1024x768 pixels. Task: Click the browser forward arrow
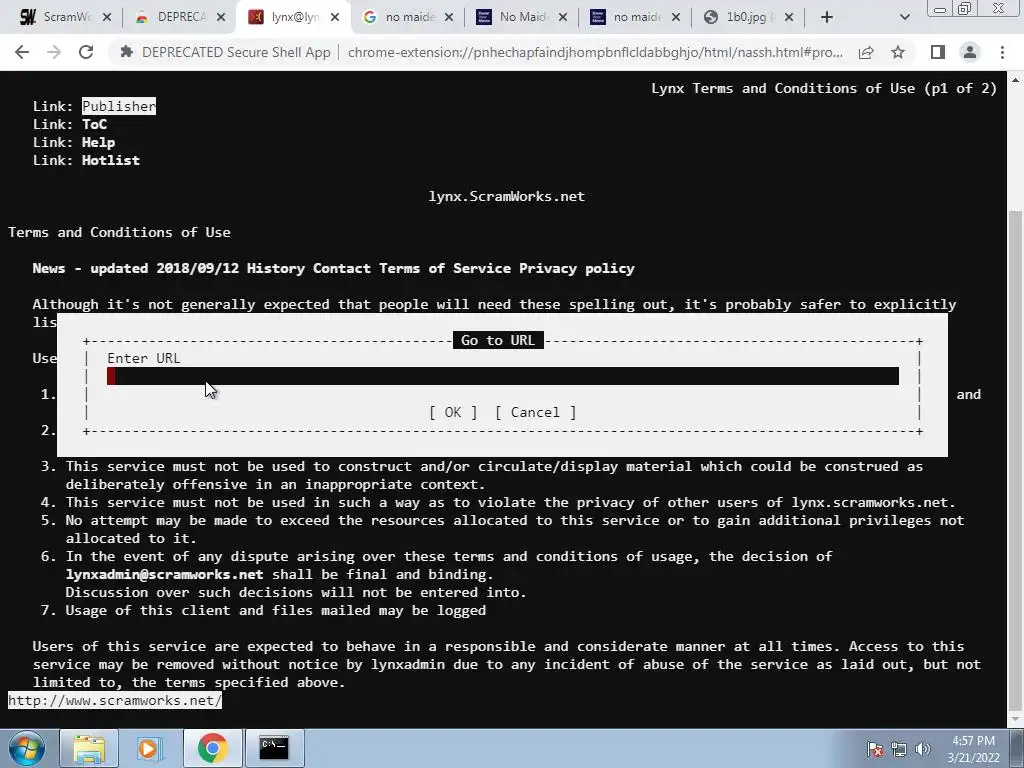pos(54,52)
